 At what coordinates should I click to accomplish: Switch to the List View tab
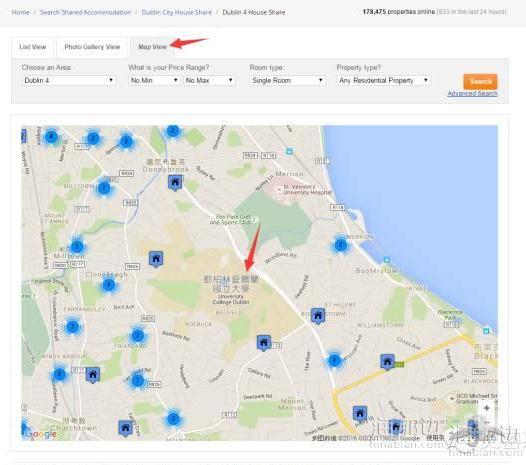pyautogui.click(x=33, y=47)
